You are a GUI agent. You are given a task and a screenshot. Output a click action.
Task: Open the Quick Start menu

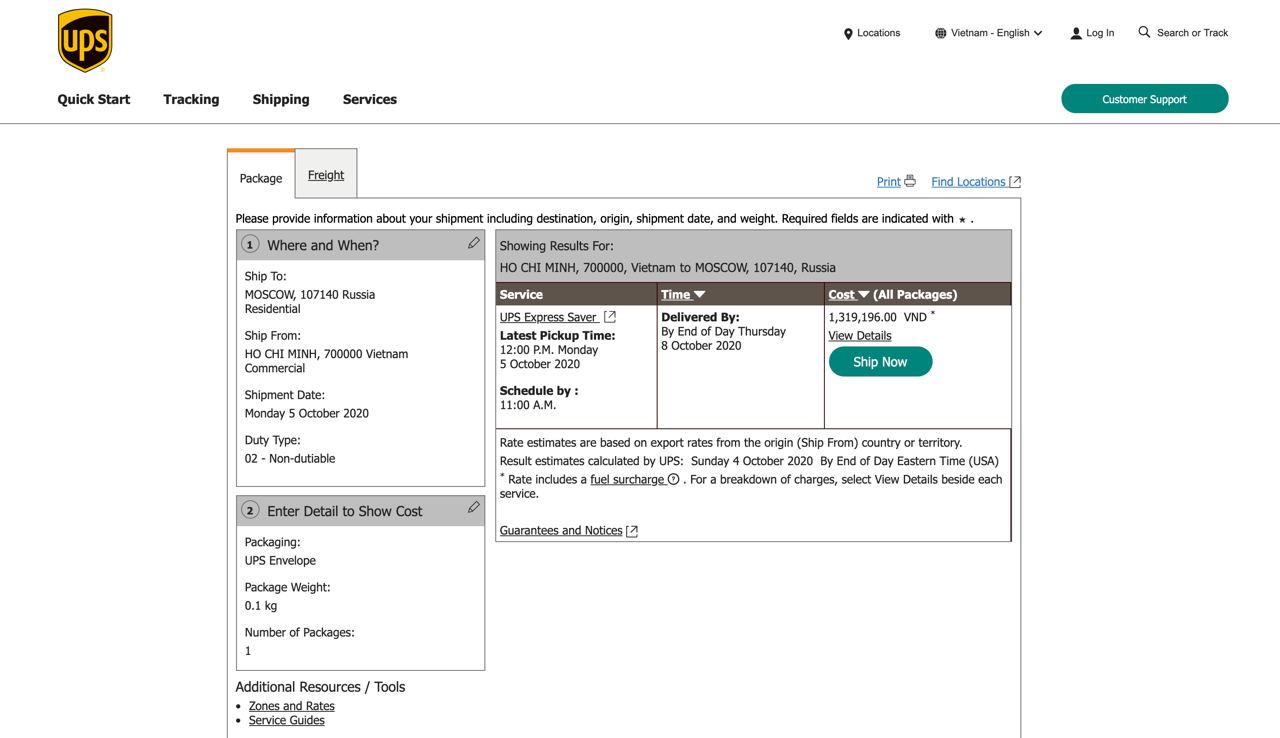click(x=94, y=99)
